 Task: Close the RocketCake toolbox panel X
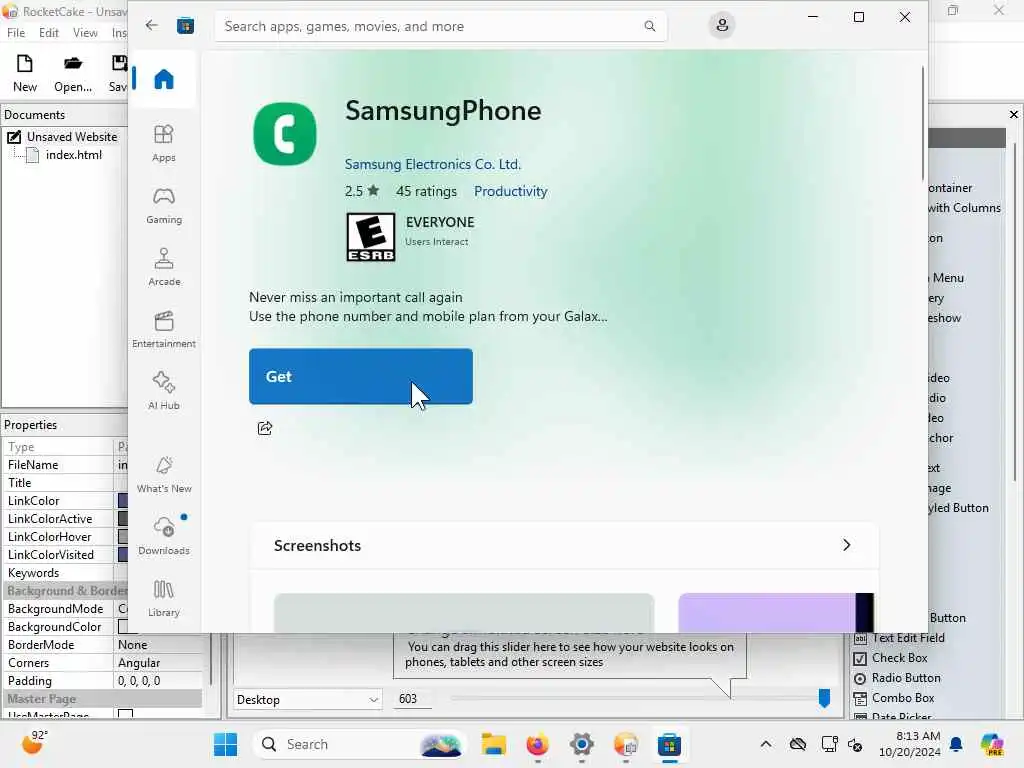(1014, 114)
